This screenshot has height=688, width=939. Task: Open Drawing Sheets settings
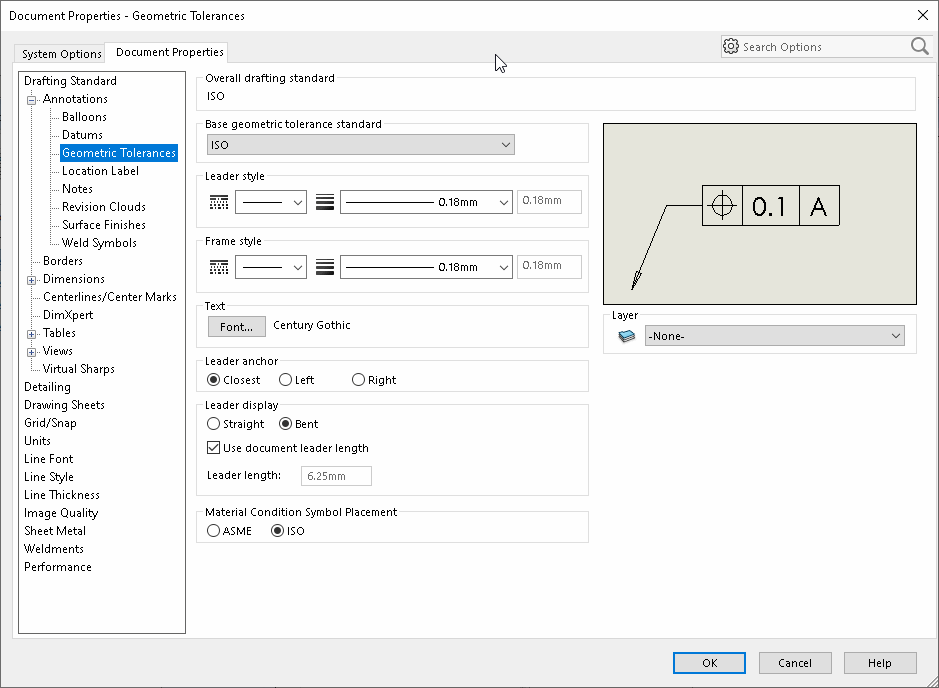64,405
